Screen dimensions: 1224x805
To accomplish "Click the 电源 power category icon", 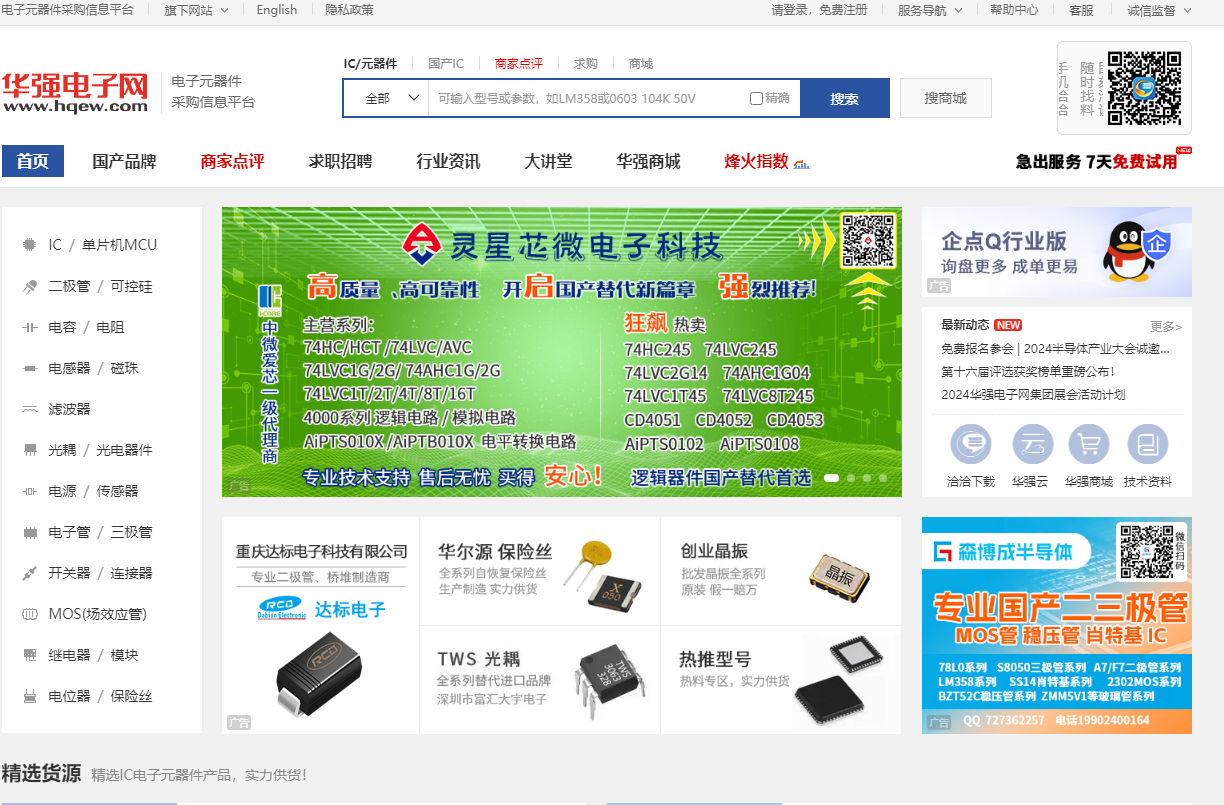I will pos(29,491).
